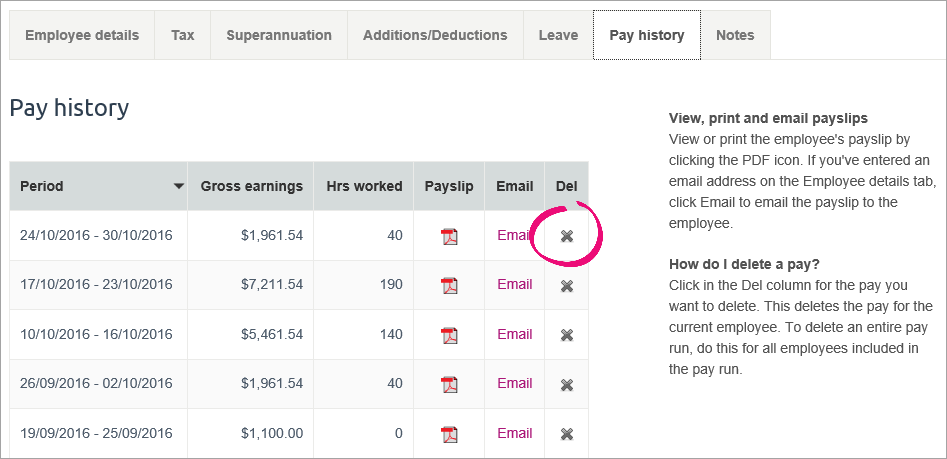Viewport: 947px width, 459px height.
Task: Delete the 26/09/2016 - 02/10/2016 pay
Action: click(x=567, y=384)
